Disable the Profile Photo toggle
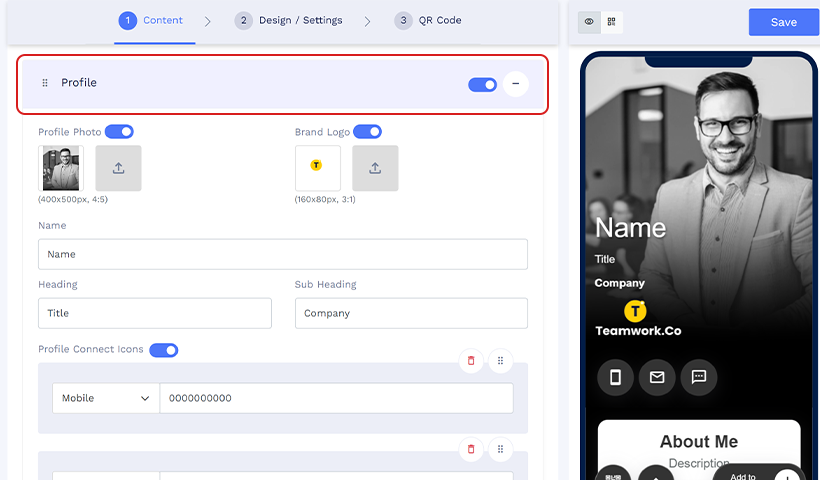 [x=119, y=132]
